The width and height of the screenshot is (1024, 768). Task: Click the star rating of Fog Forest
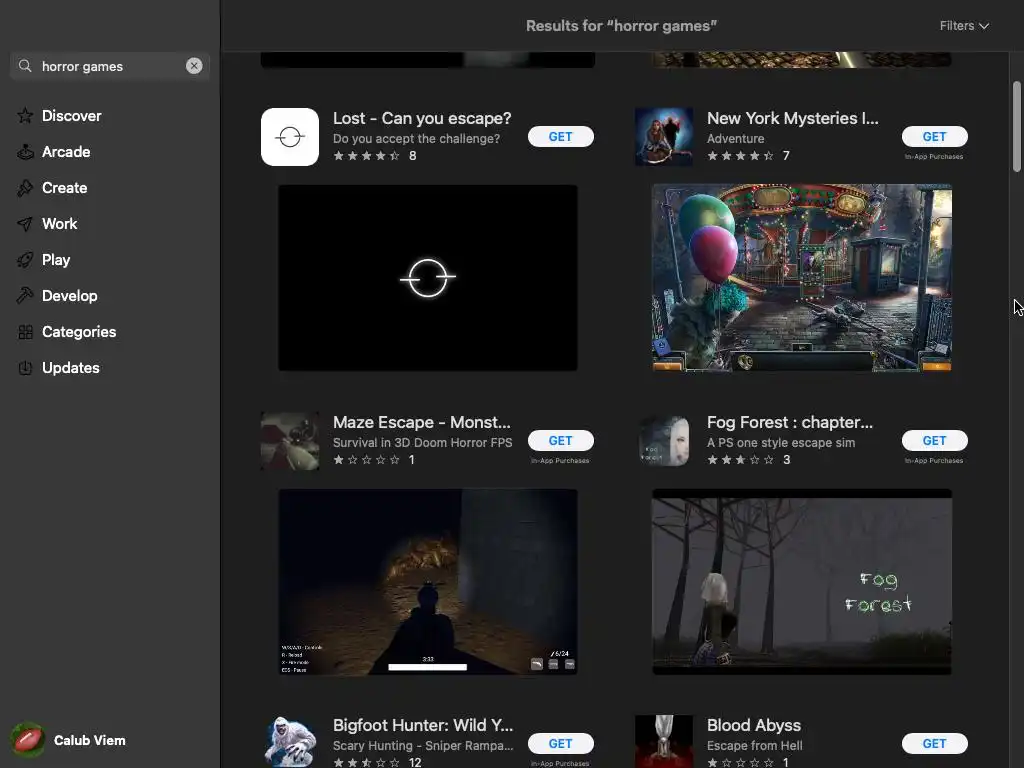coord(741,460)
